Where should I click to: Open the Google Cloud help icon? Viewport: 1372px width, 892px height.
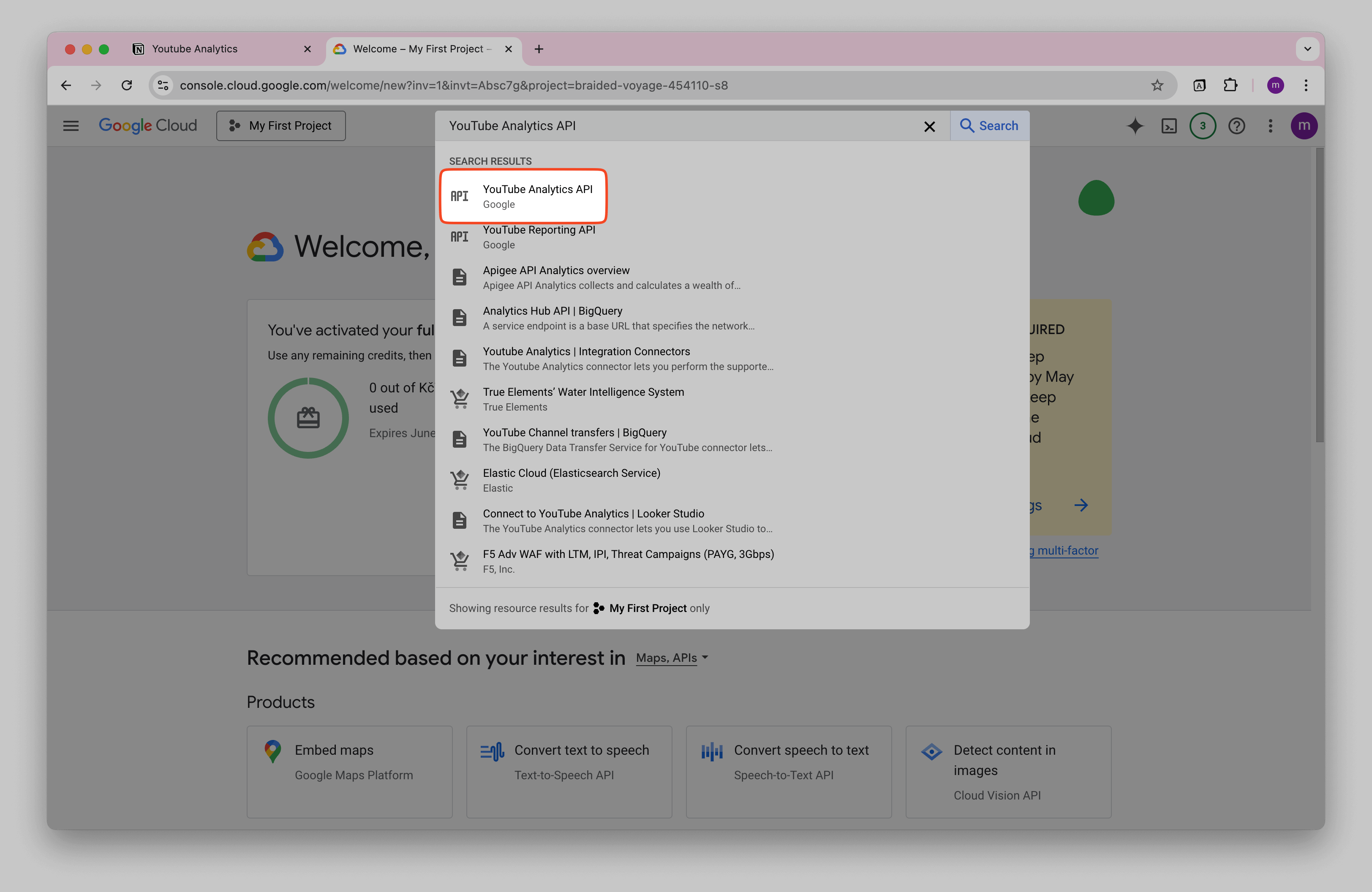pyautogui.click(x=1236, y=125)
